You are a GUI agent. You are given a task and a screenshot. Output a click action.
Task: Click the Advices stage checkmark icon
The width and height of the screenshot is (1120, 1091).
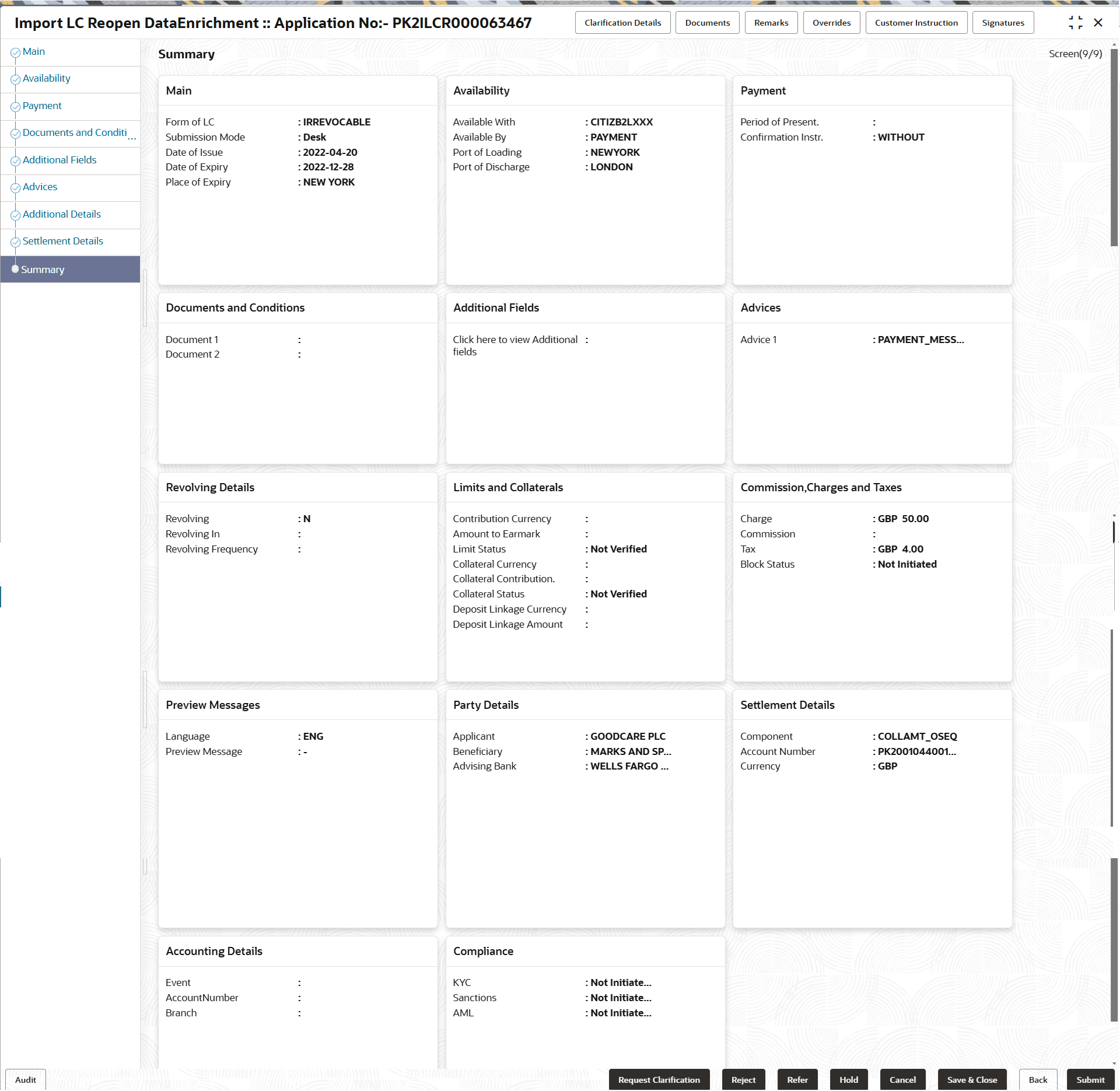coord(16,187)
